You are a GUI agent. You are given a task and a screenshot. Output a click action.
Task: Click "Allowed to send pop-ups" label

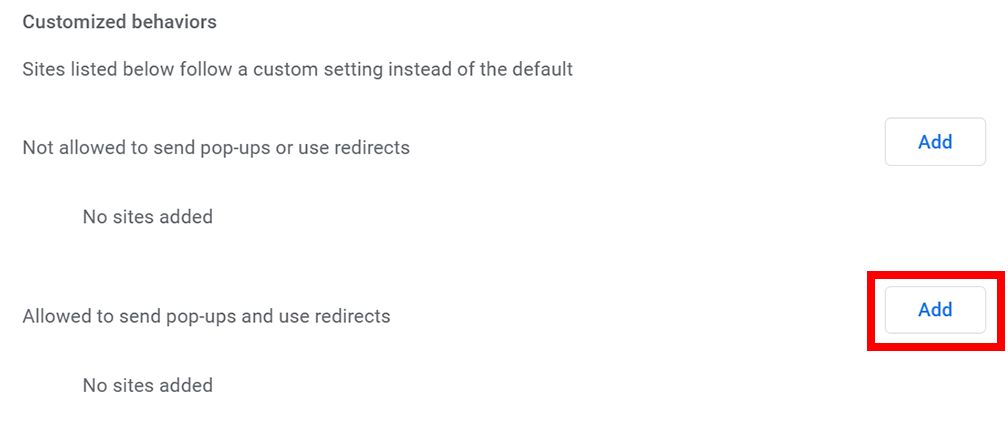tap(206, 316)
